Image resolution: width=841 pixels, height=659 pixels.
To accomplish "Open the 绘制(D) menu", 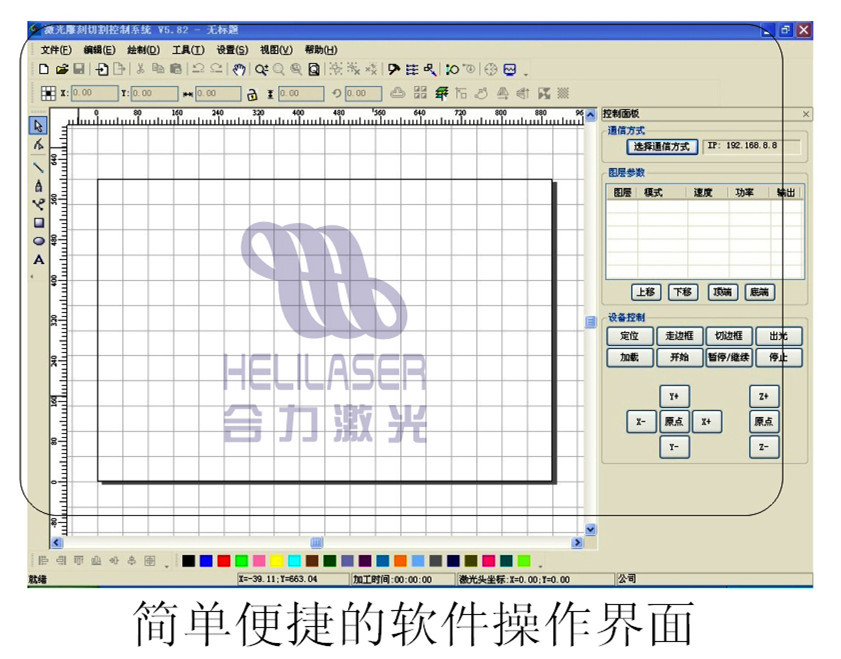I will coord(143,50).
